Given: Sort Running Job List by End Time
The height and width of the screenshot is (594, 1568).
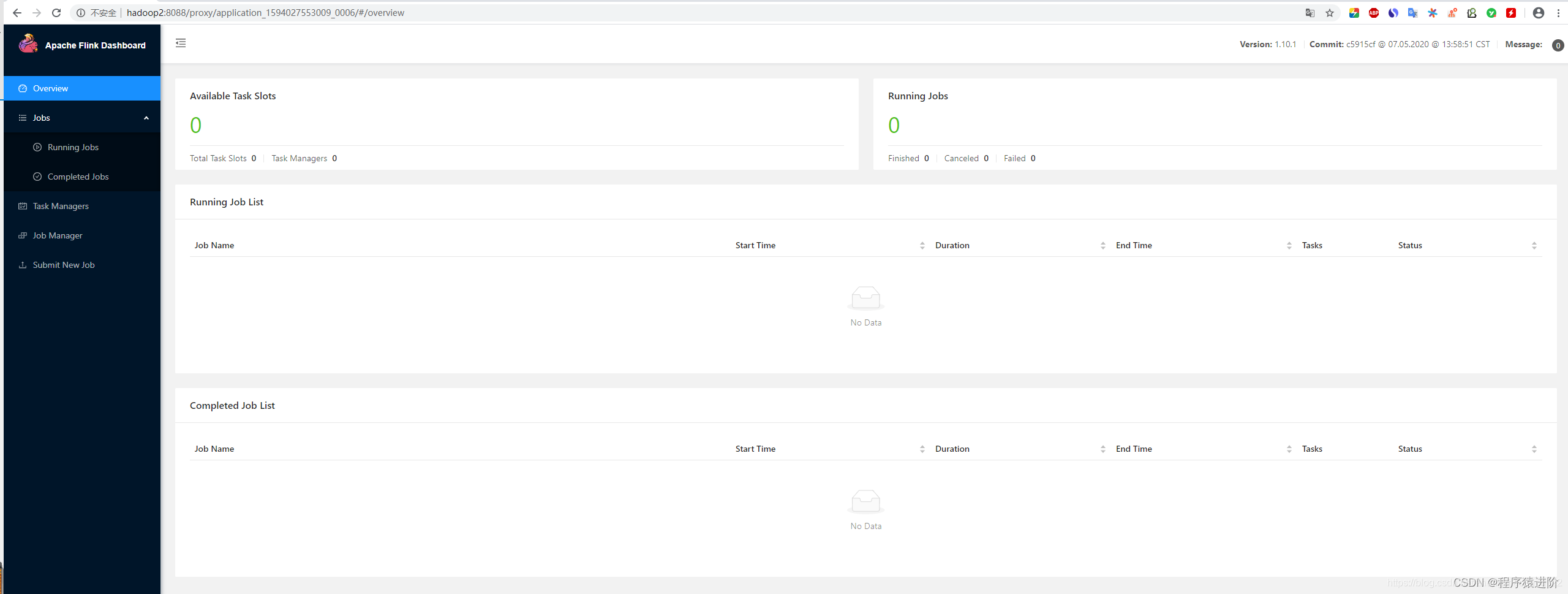Looking at the screenshot, I should click(1289, 245).
